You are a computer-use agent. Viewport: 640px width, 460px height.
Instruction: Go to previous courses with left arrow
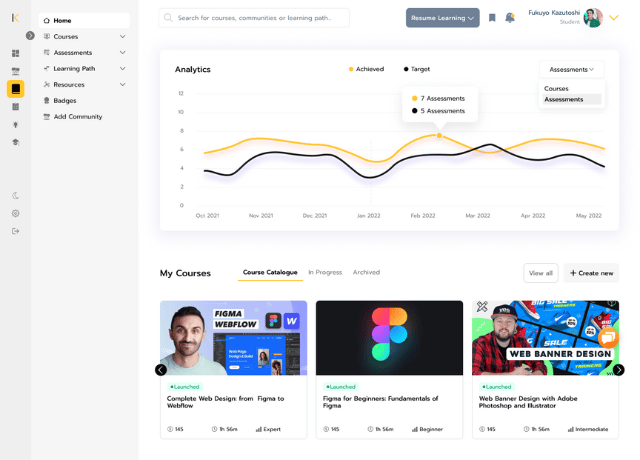coord(161,370)
